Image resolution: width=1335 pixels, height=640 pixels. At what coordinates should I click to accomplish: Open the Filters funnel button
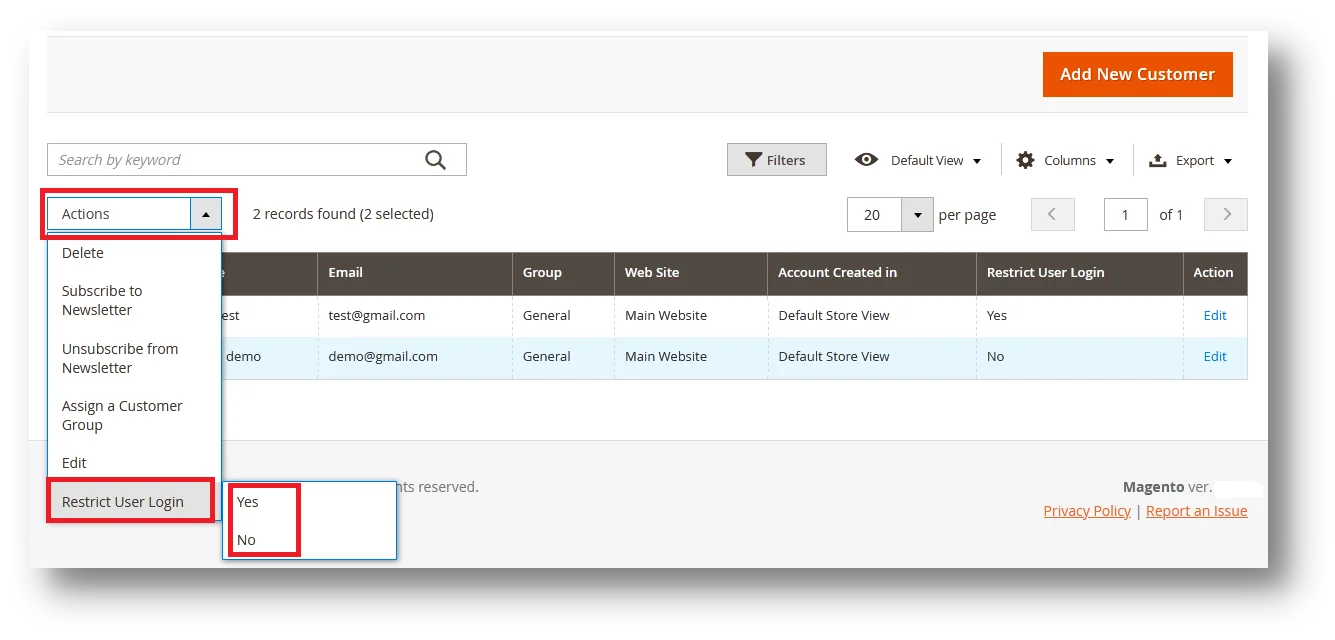coord(777,160)
